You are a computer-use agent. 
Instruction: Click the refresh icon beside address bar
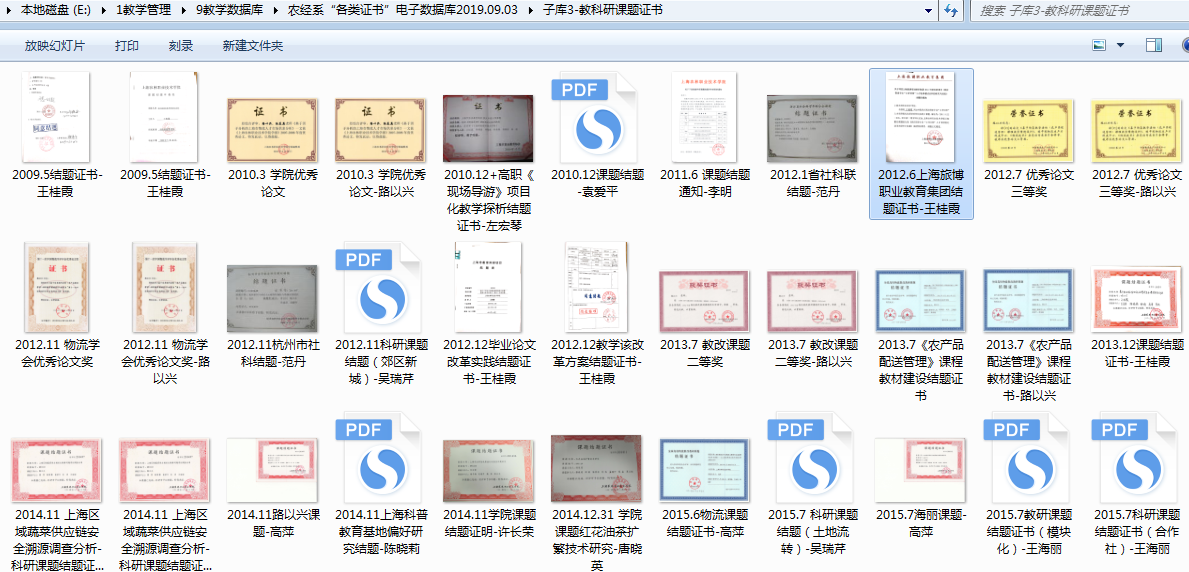coord(951,11)
